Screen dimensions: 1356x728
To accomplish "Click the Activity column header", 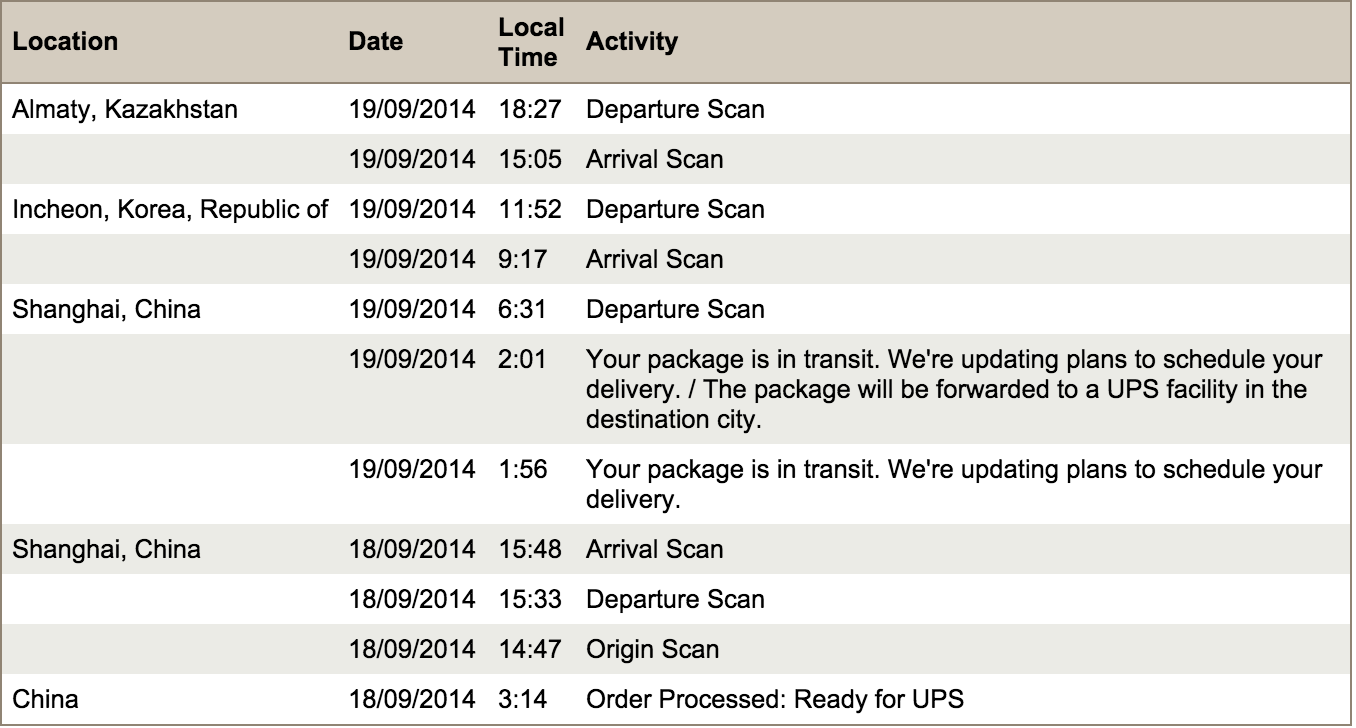I will click(x=631, y=42).
